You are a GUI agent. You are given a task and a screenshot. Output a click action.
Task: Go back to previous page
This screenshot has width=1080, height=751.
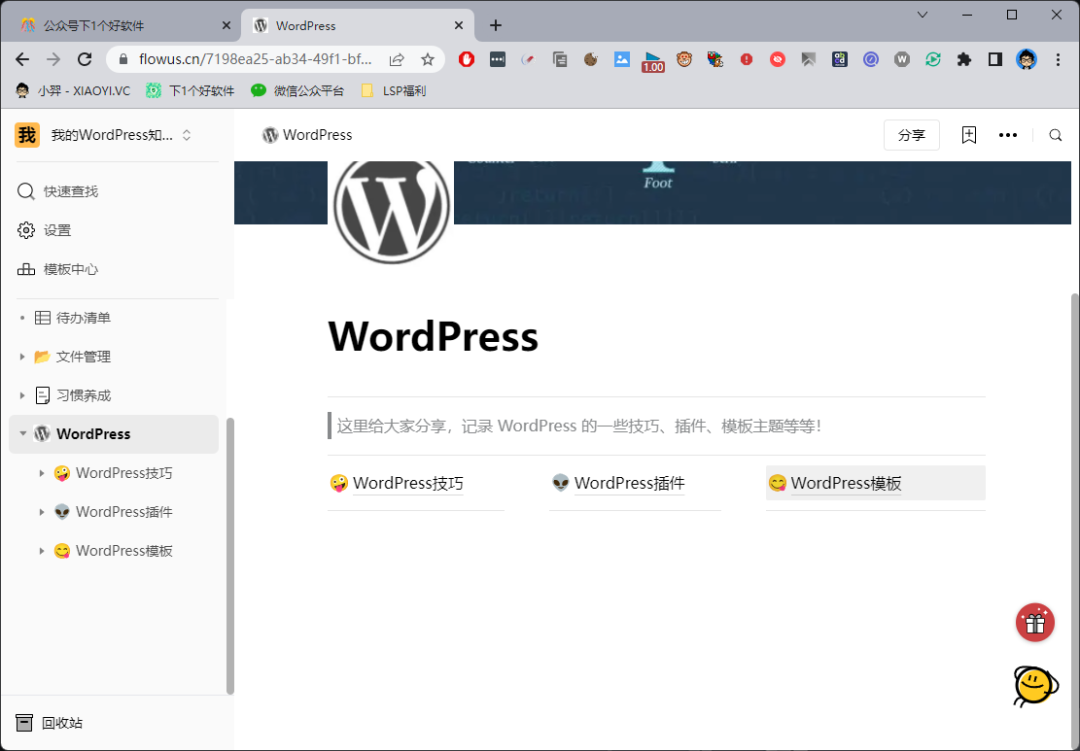(x=23, y=59)
